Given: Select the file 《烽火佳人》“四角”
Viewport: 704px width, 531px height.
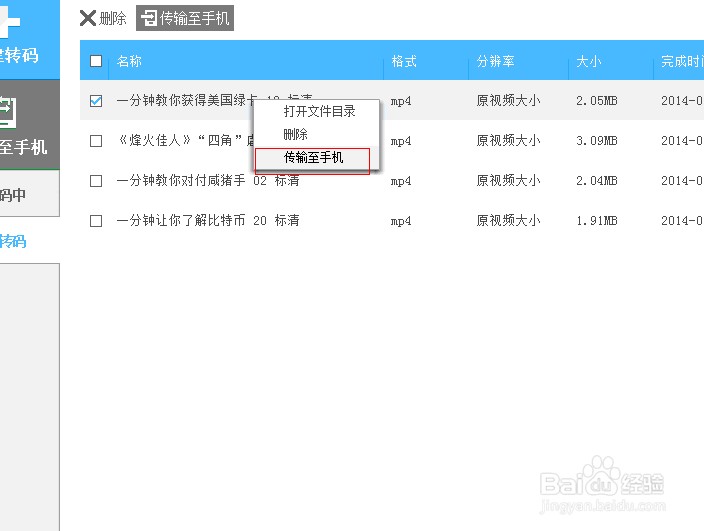Looking at the screenshot, I should [x=185, y=141].
